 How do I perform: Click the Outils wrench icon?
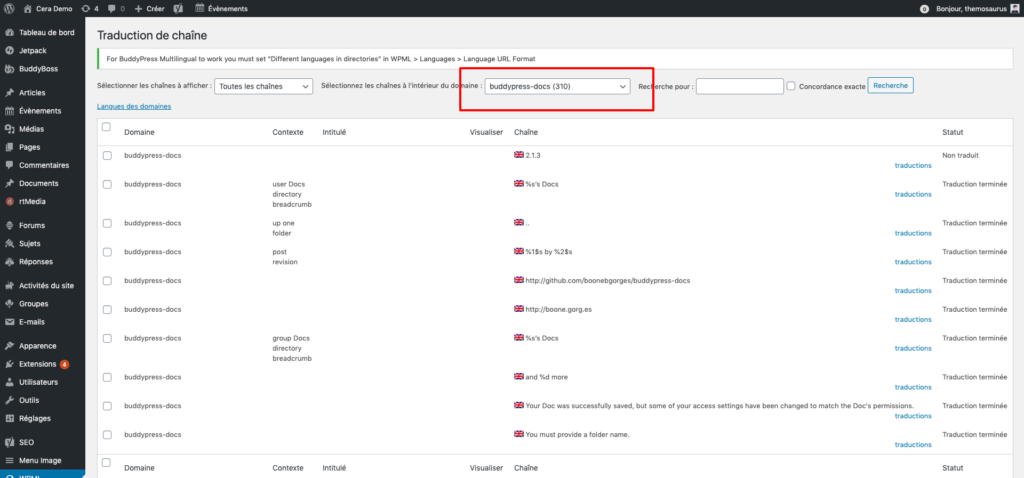(x=9, y=400)
